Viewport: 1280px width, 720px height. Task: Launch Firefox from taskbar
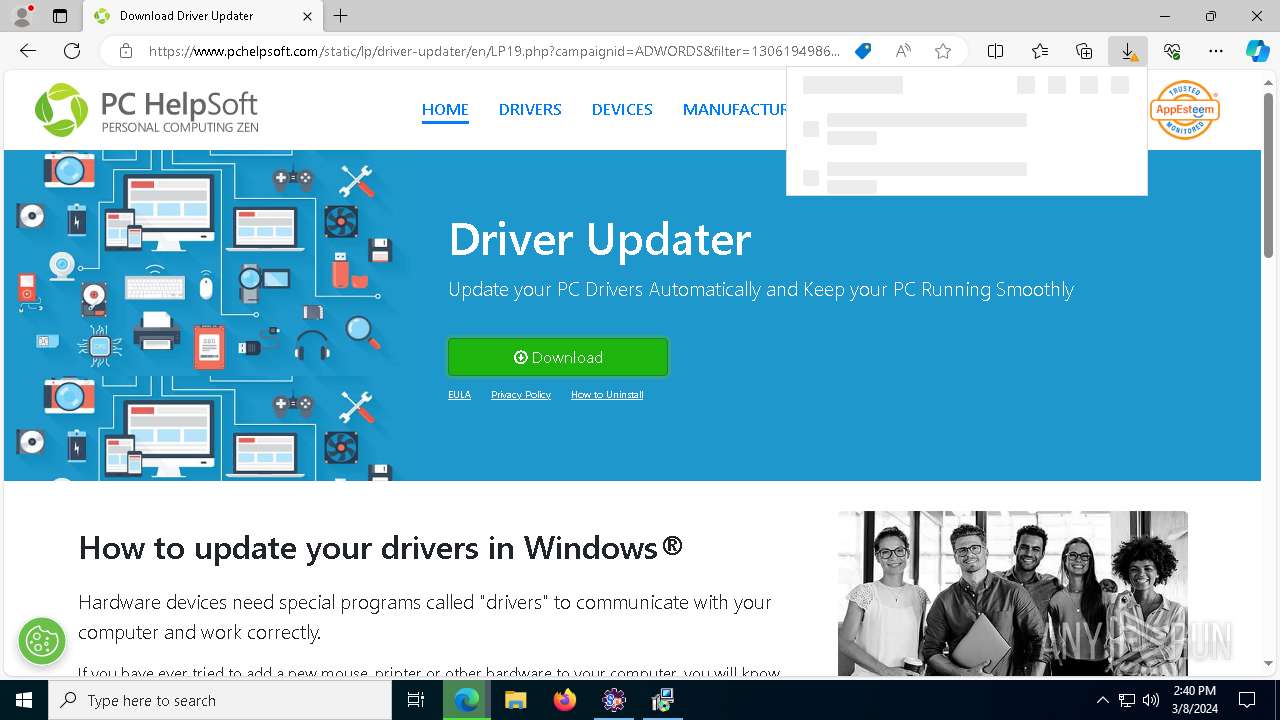(x=565, y=700)
